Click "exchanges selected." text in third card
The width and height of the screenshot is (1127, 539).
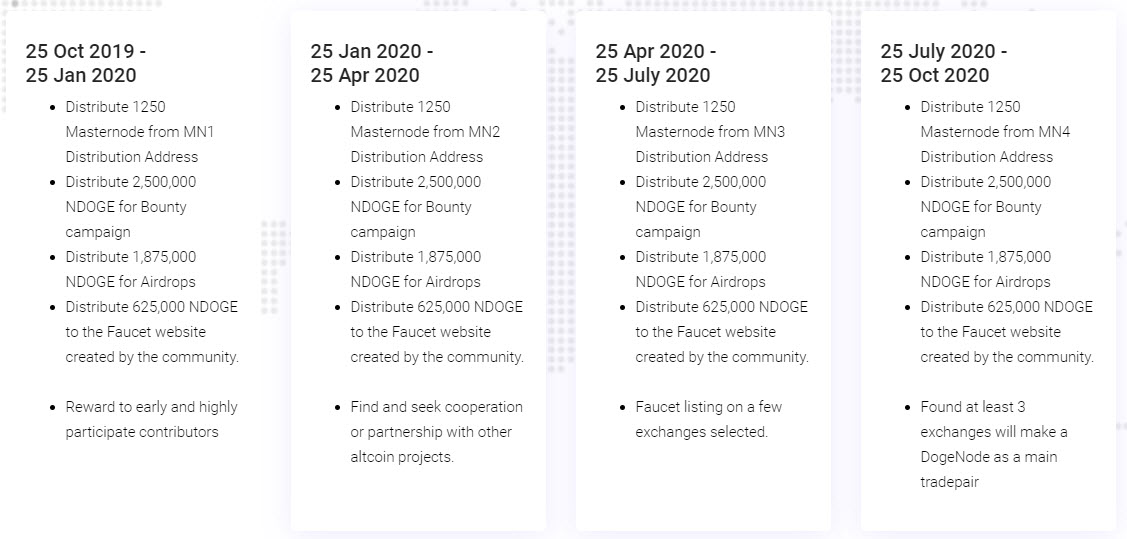pos(702,432)
